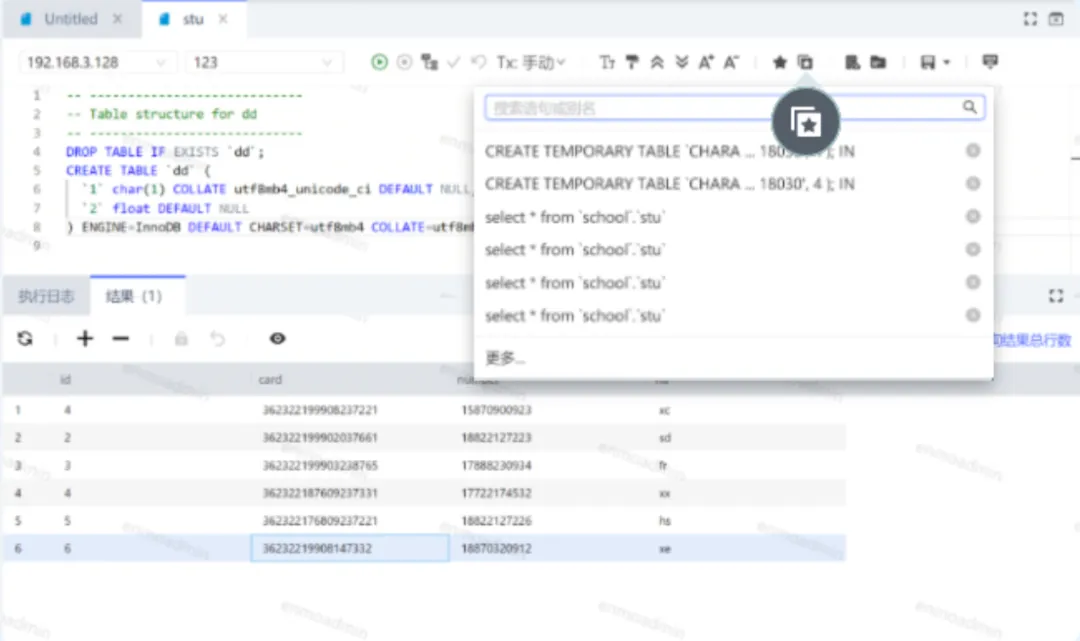Delete a row with the minus icon

[121, 339]
